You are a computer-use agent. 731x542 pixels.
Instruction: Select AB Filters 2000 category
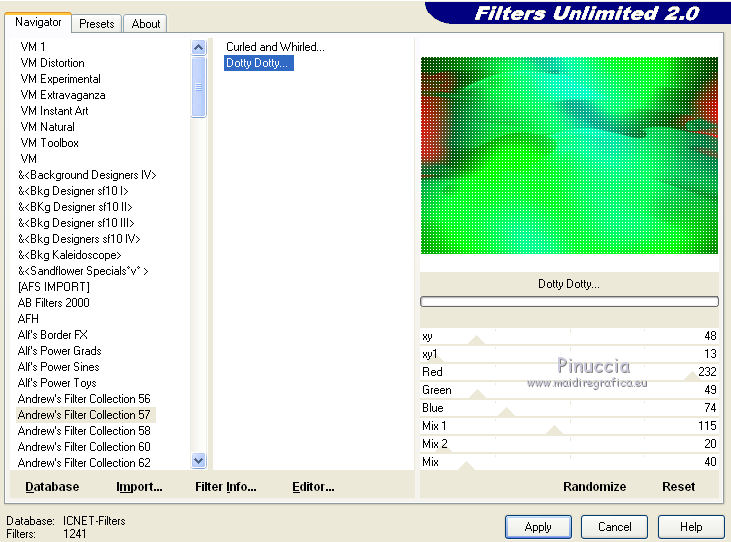pyautogui.click(x=54, y=302)
